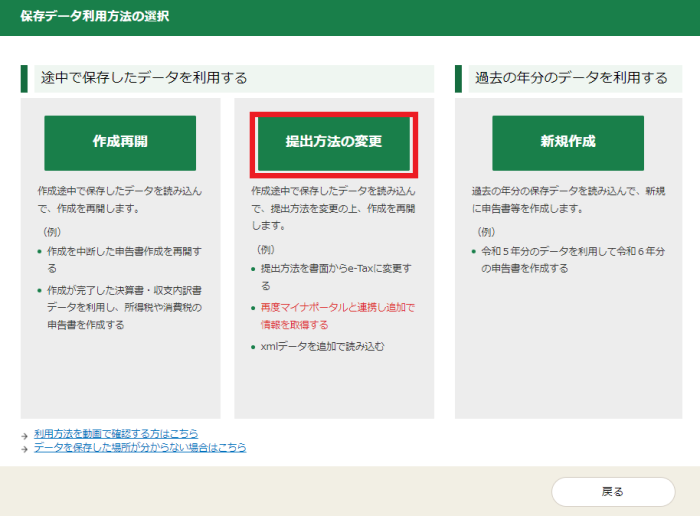Go back with the 戻る button
The image size is (700, 516).
point(612,491)
